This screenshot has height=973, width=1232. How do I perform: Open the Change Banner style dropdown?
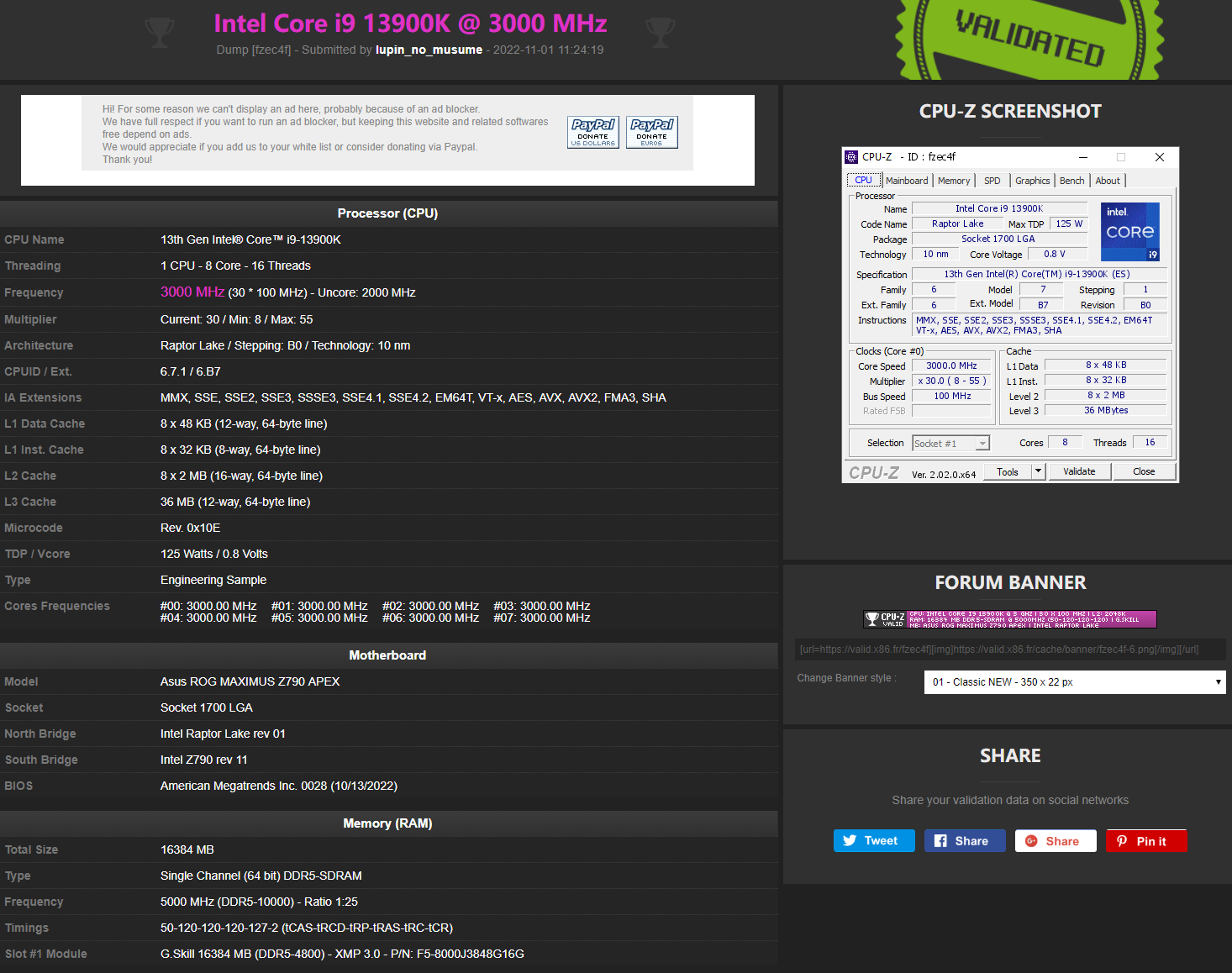[x=1074, y=682]
